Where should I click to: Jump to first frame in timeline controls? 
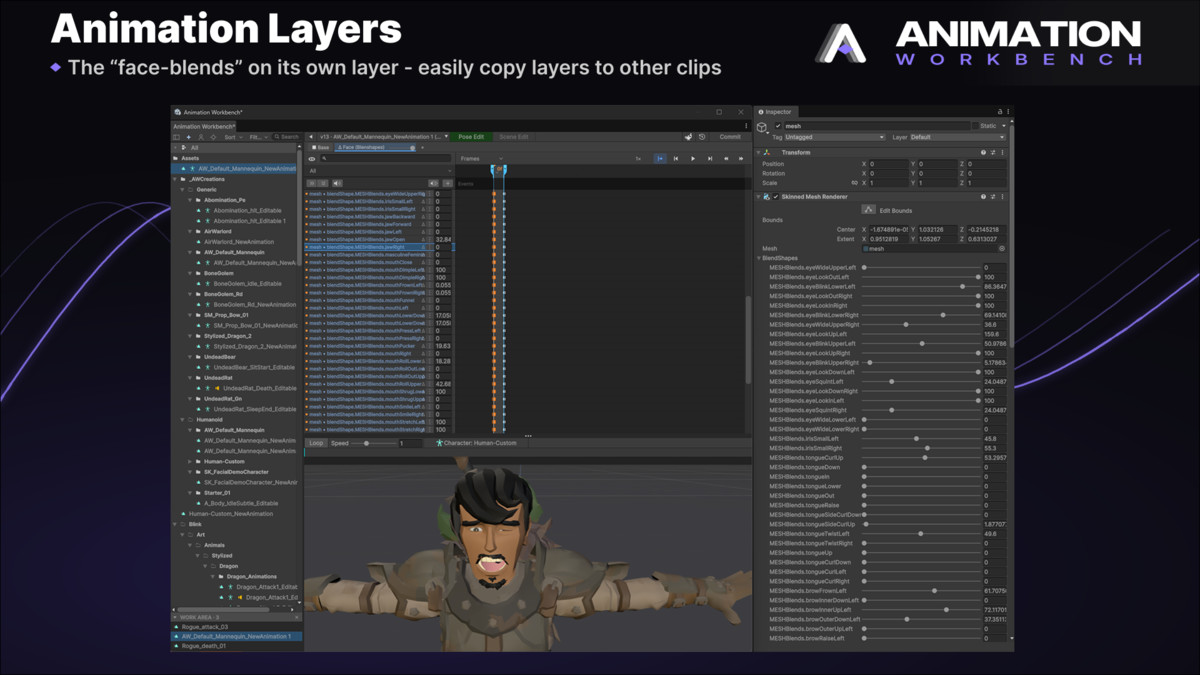point(676,158)
